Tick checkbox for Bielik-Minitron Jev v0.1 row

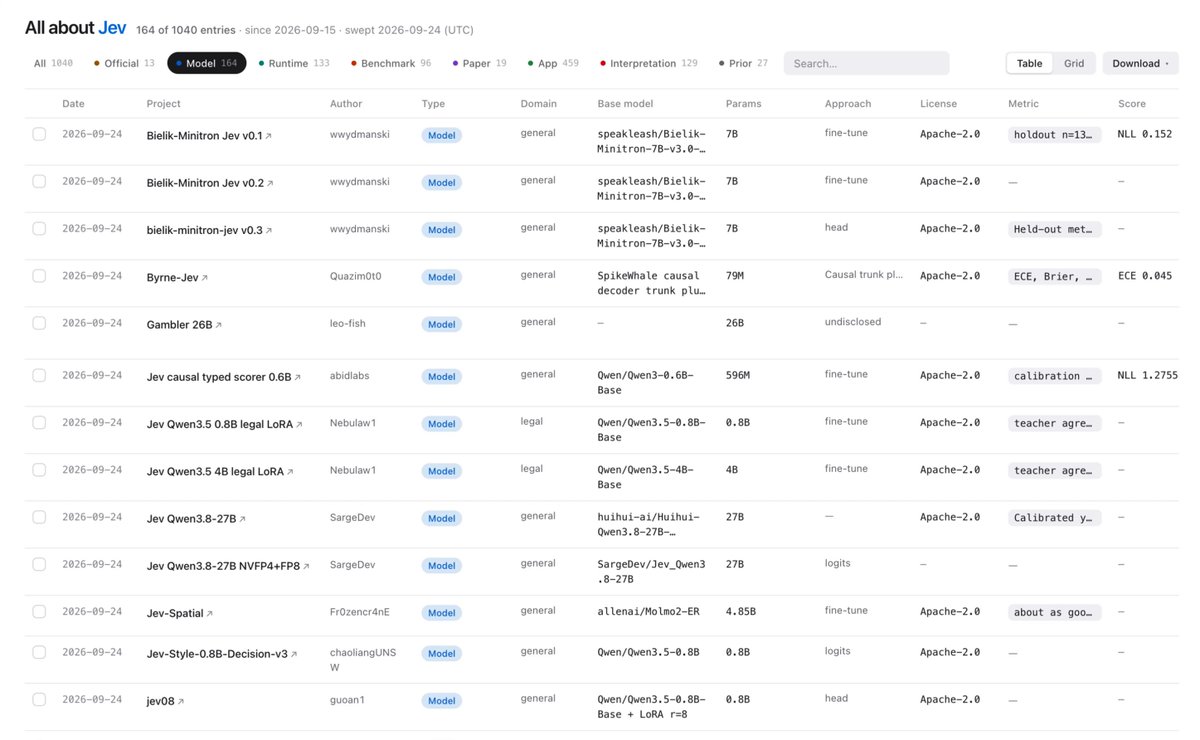coord(39,134)
